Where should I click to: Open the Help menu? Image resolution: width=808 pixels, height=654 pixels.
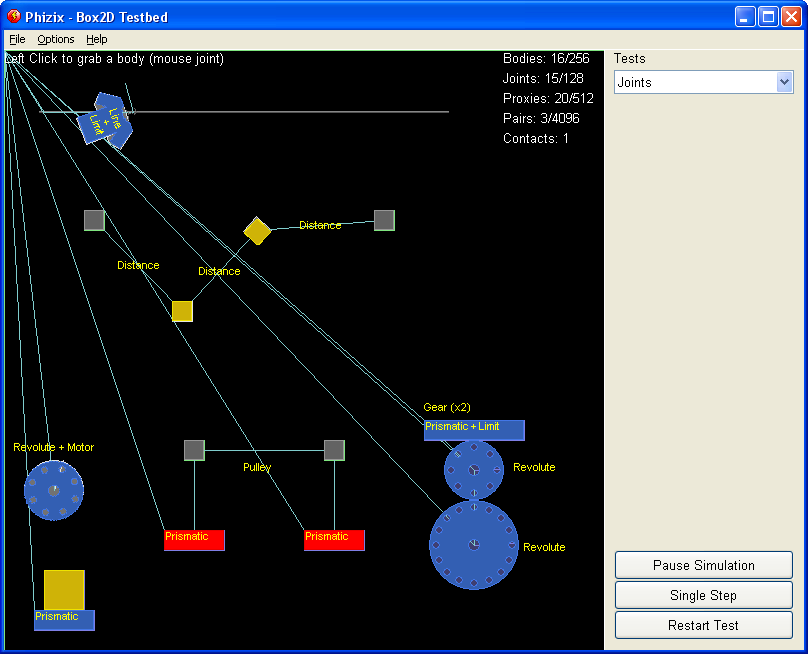point(97,39)
